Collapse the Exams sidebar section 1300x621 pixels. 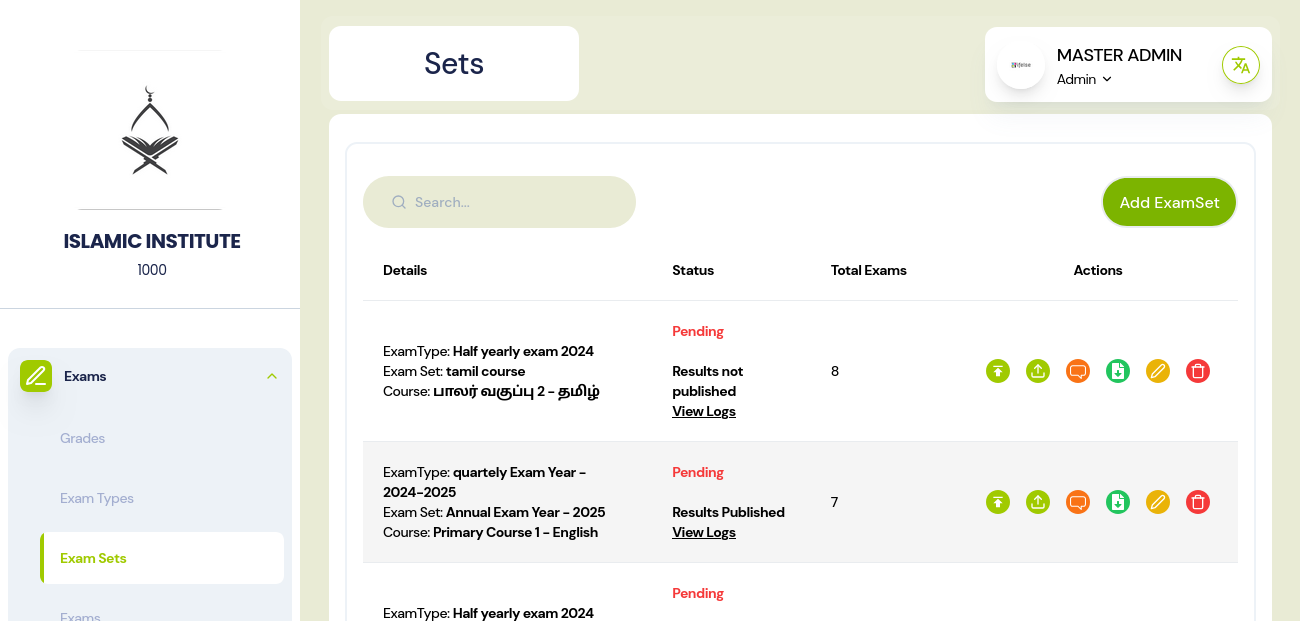(x=271, y=376)
